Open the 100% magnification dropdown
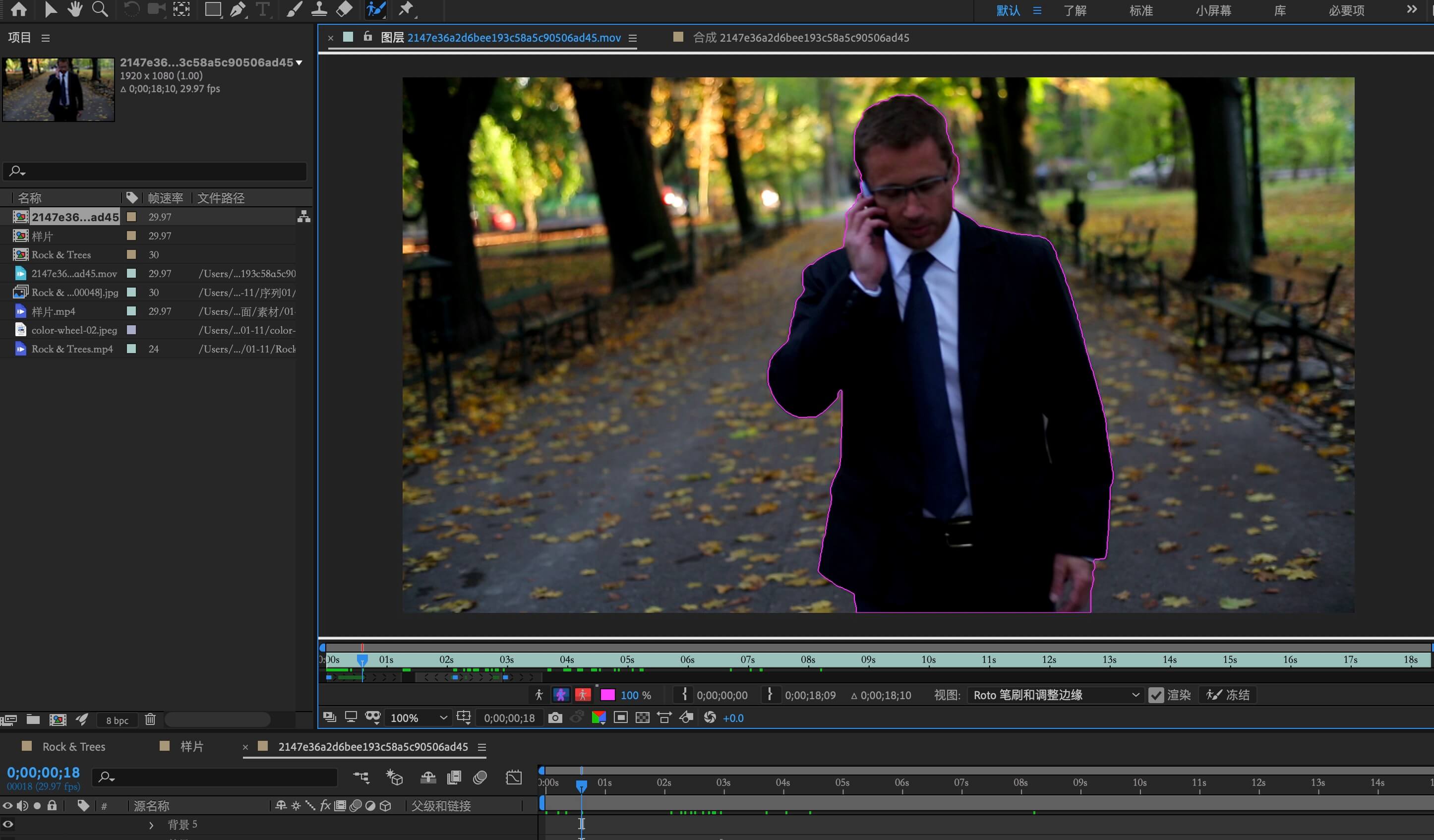The width and height of the screenshot is (1434, 840). (418, 718)
